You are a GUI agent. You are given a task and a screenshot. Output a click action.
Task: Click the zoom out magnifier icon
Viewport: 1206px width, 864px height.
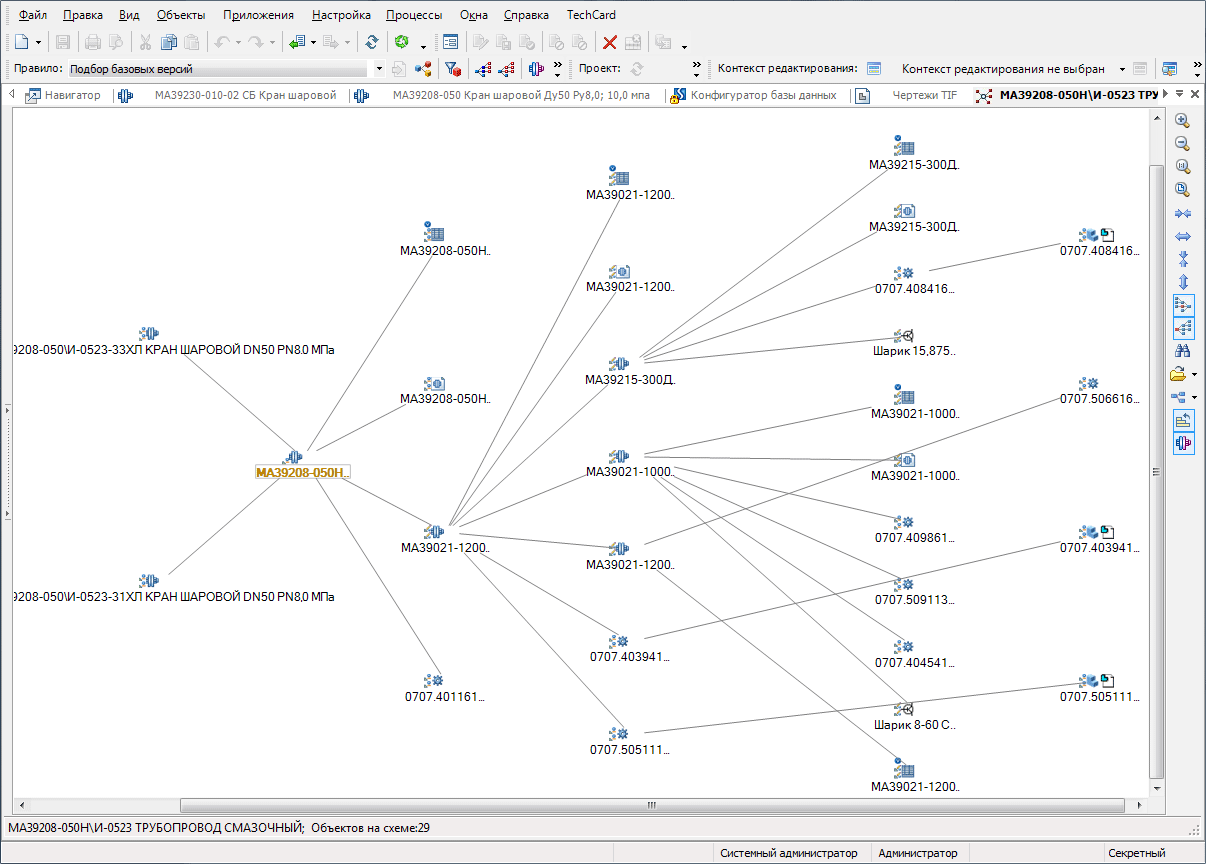tap(1182, 143)
